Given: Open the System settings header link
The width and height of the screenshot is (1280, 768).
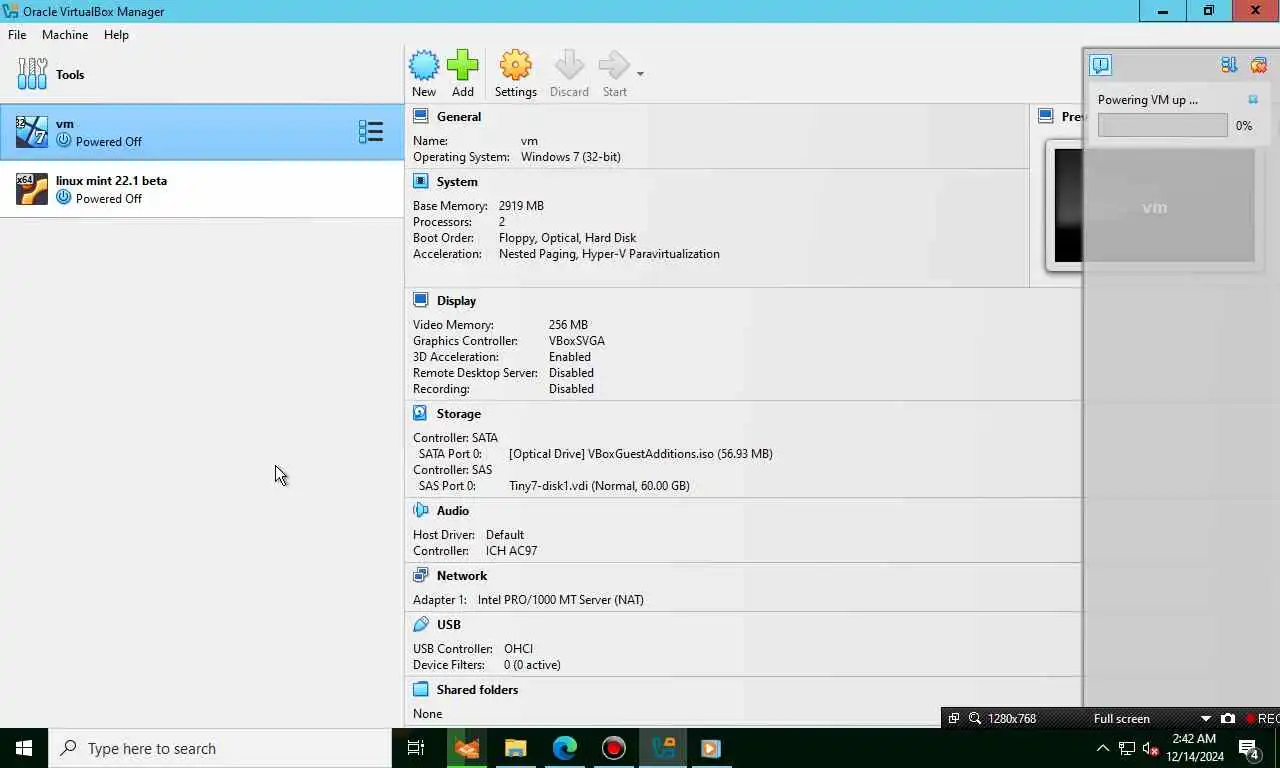Looking at the screenshot, I should coord(457,182).
